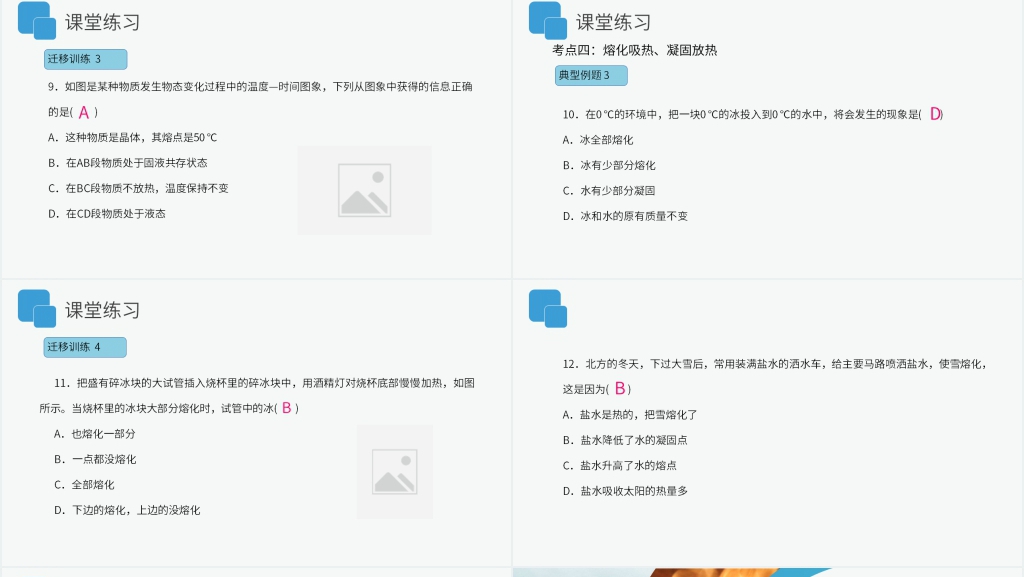This screenshot has width=1024, height=577.
Task: Click the image placeholder icon on question 11 slide
Action: tap(394, 471)
